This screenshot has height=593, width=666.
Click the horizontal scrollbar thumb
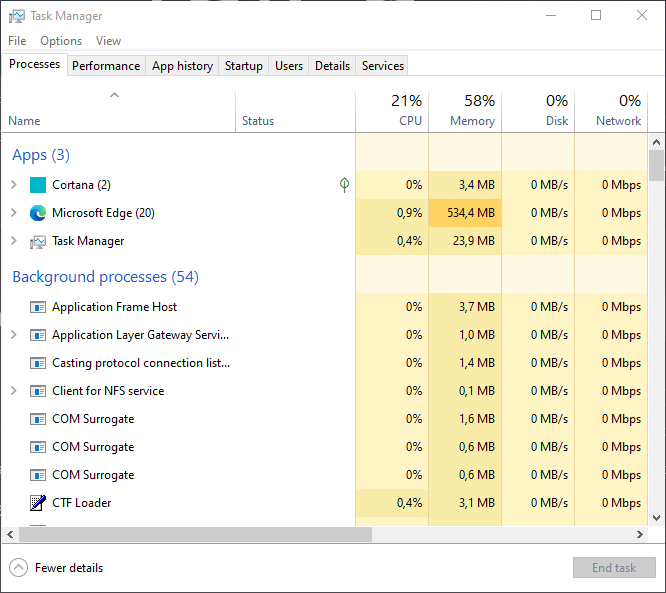(x=195, y=534)
